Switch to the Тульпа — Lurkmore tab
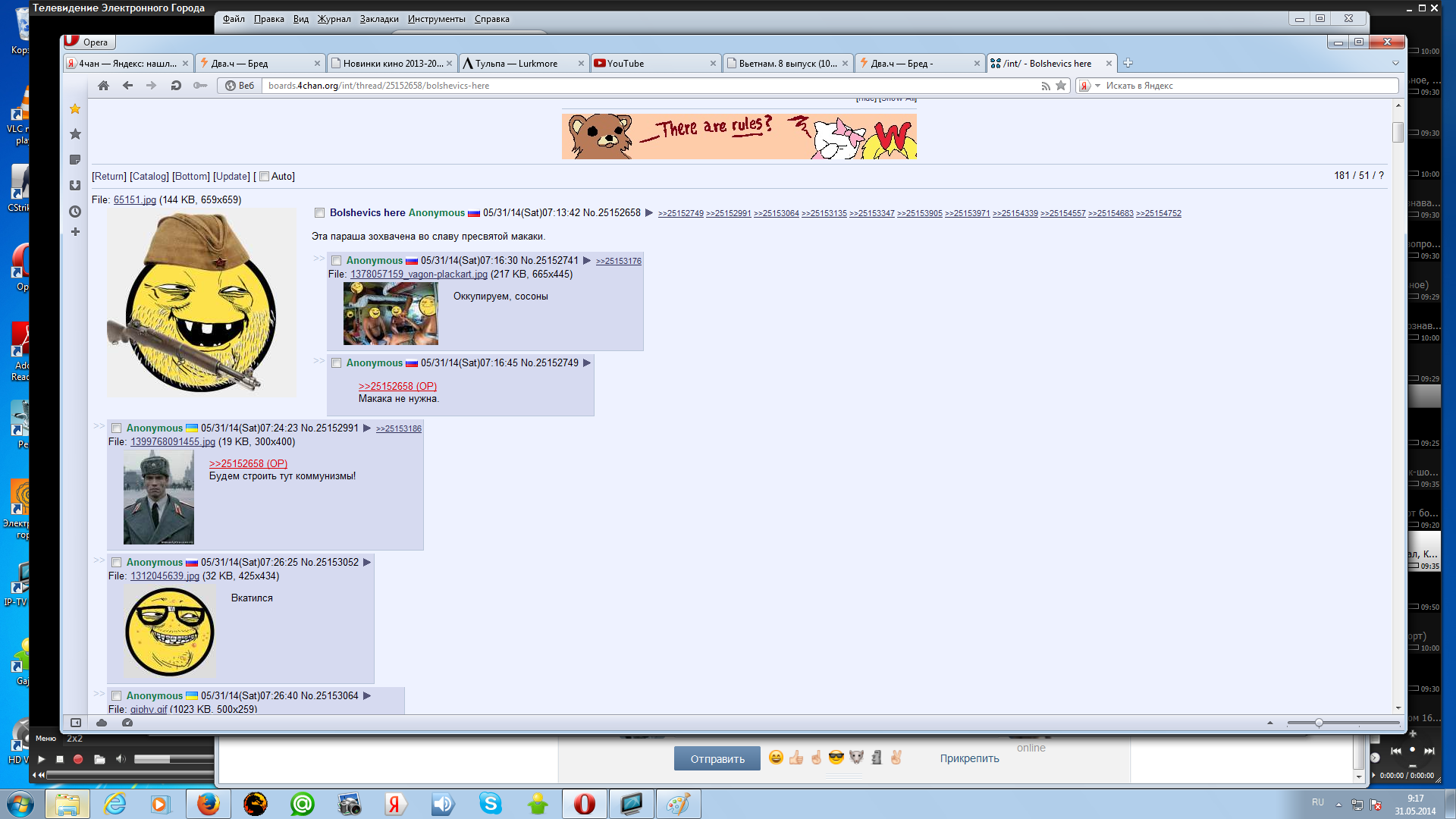The image size is (1456, 819). click(516, 64)
